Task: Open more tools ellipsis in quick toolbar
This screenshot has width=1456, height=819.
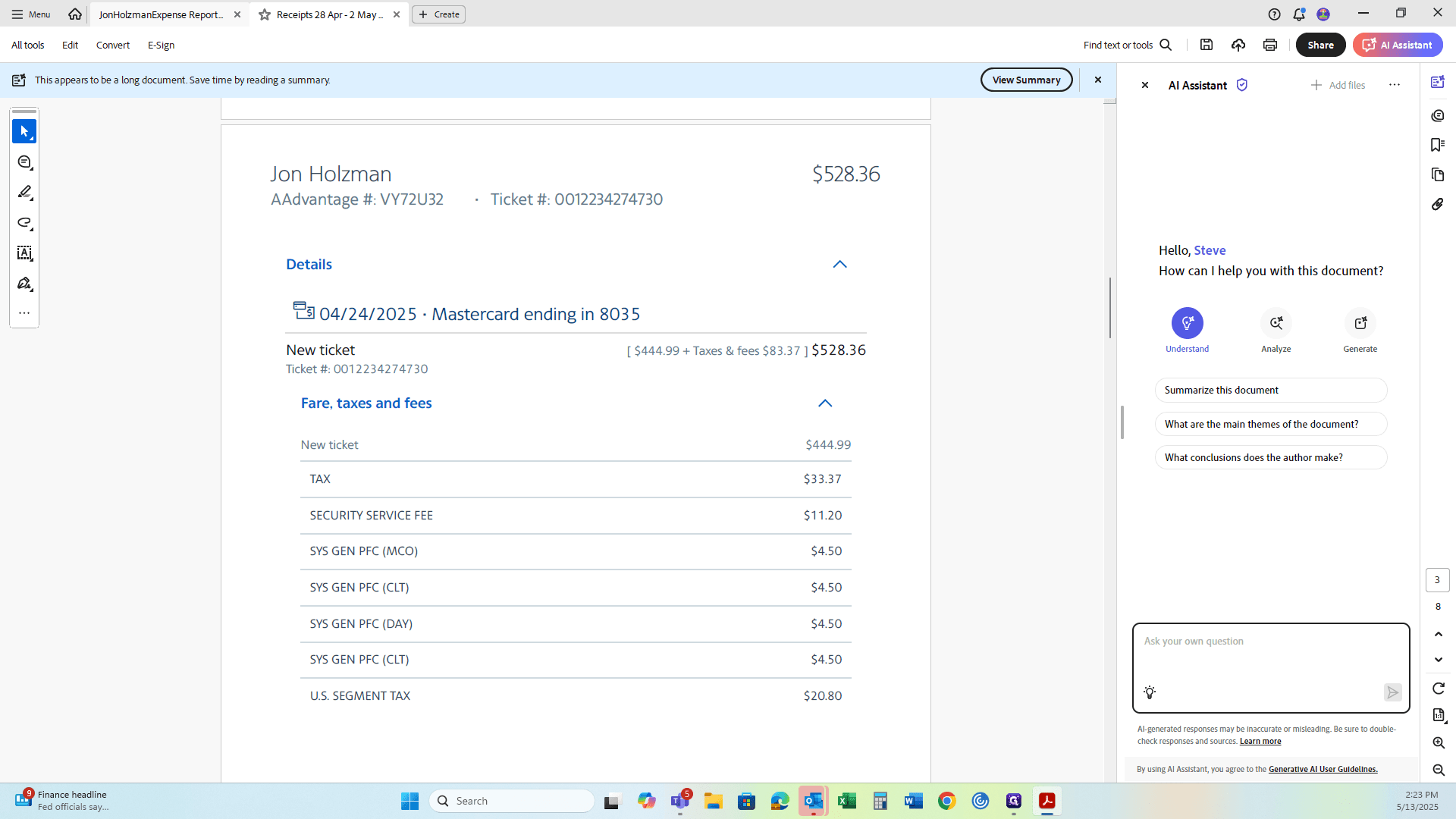Action: point(24,312)
